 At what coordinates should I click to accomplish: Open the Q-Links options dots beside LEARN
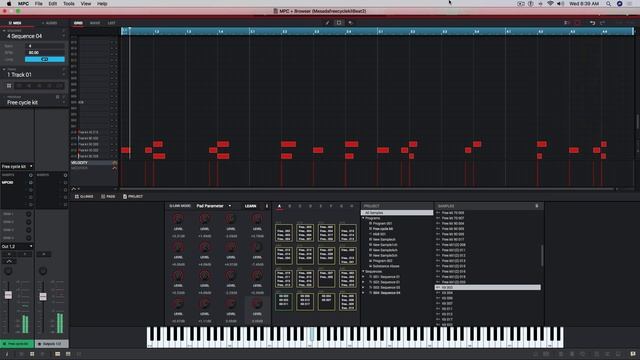(x=267, y=206)
